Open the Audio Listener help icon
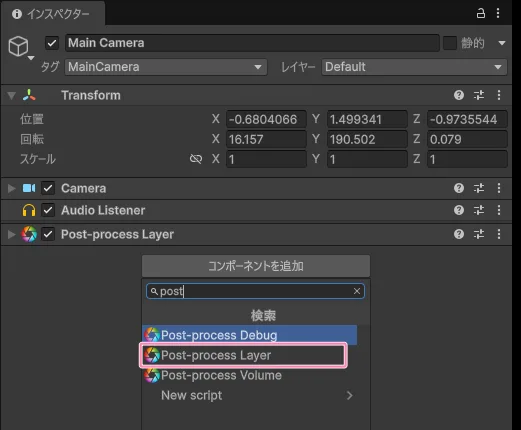The width and height of the screenshot is (521, 430). pos(459,210)
